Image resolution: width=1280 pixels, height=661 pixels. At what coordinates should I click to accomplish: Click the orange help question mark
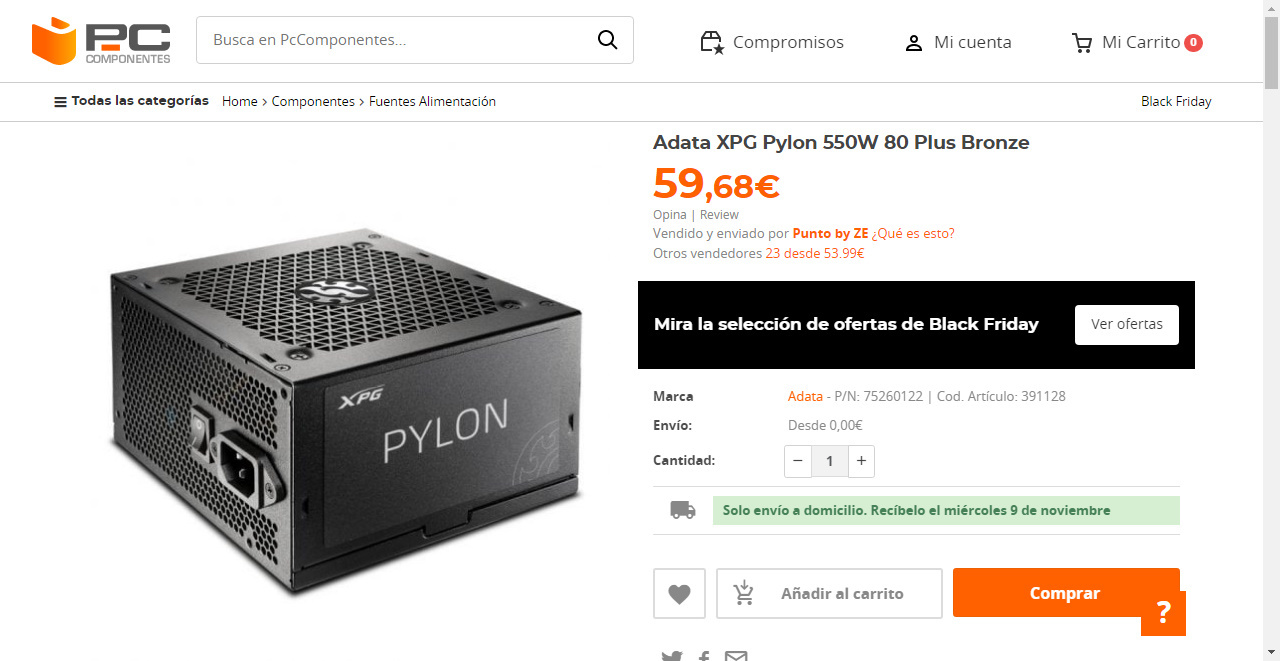tap(1163, 613)
